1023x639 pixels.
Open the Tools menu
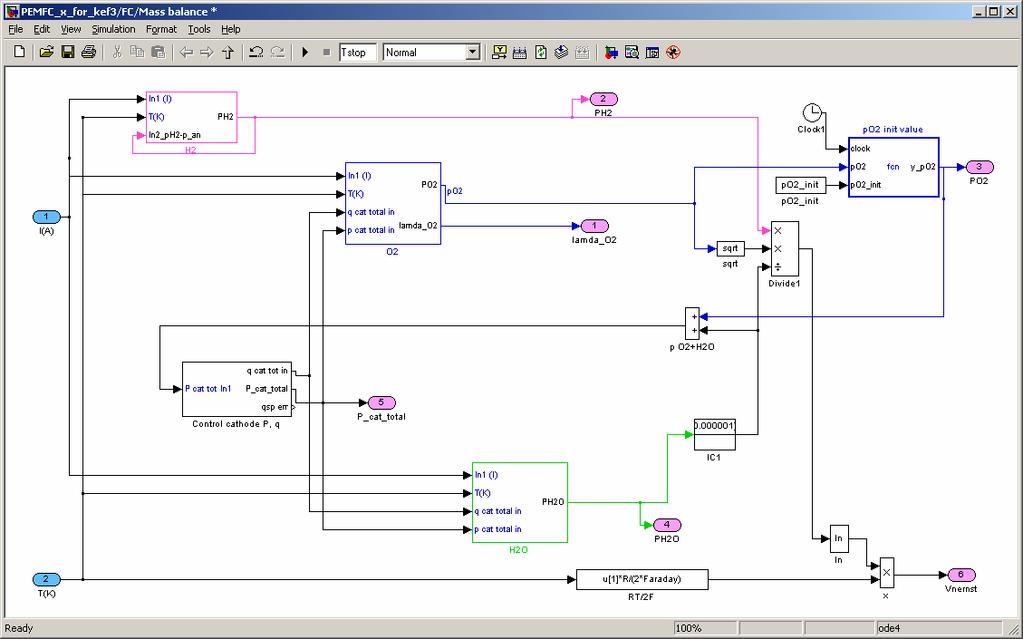pos(199,29)
